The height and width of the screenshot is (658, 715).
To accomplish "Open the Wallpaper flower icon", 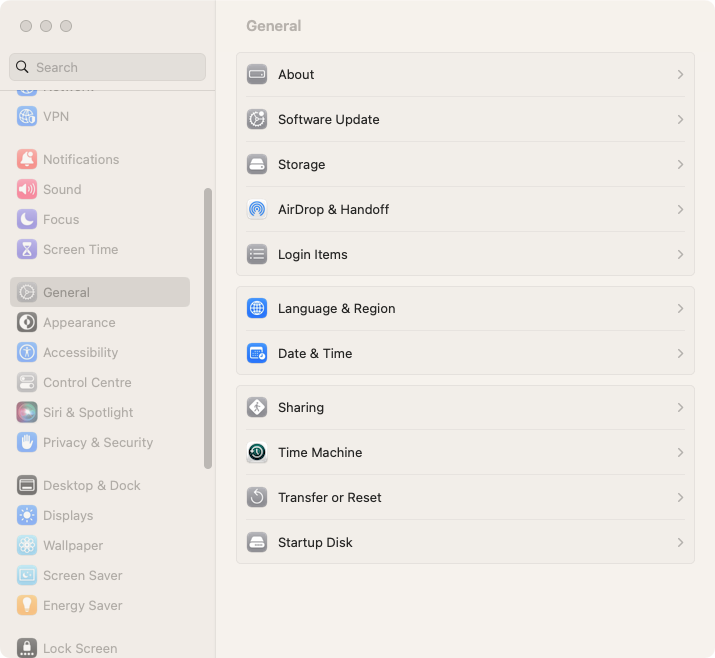I will point(27,545).
